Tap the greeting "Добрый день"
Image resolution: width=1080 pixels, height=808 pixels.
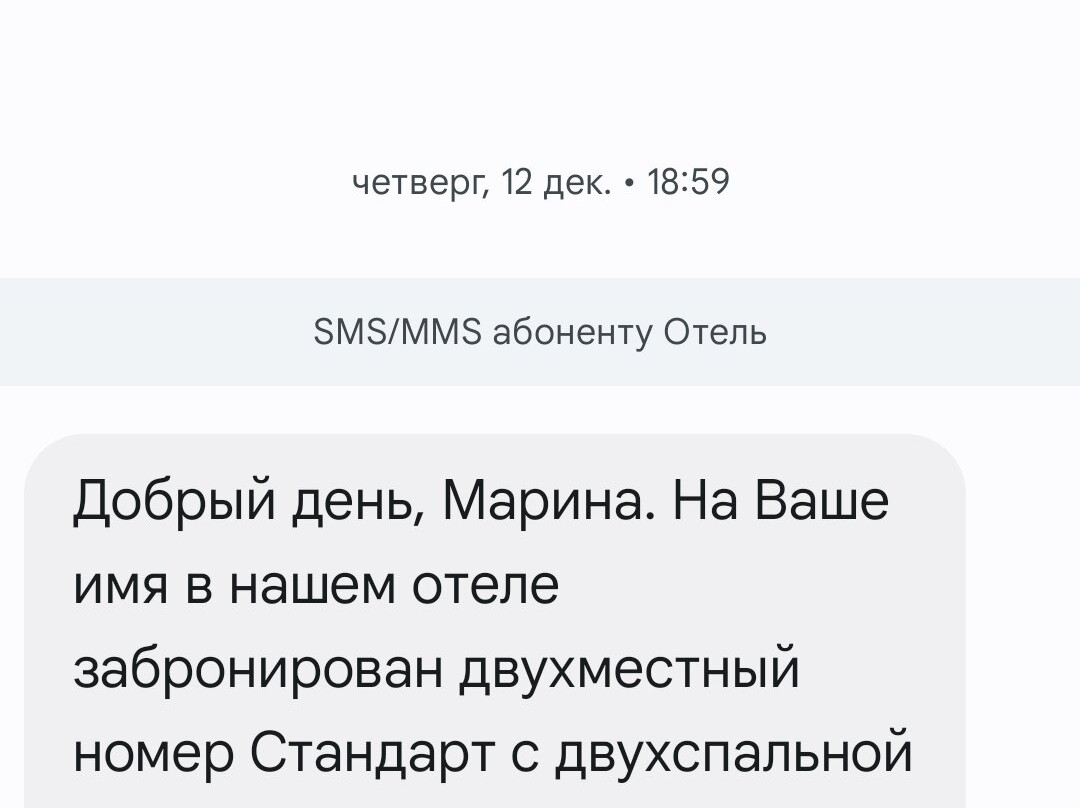246,501
